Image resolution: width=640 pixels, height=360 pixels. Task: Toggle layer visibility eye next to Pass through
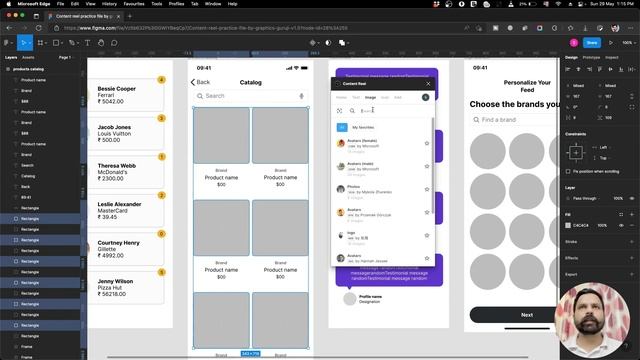tap(631, 198)
